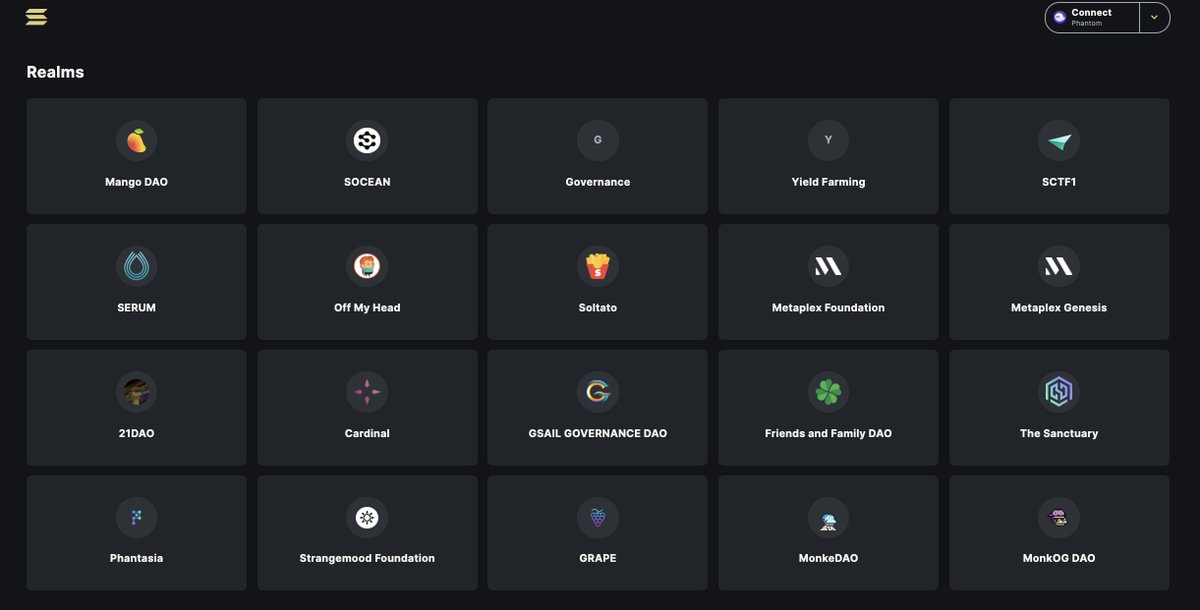The image size is (1200, 610).
Task: Click the GRAPE grapes icon
Action: point(598,518)
